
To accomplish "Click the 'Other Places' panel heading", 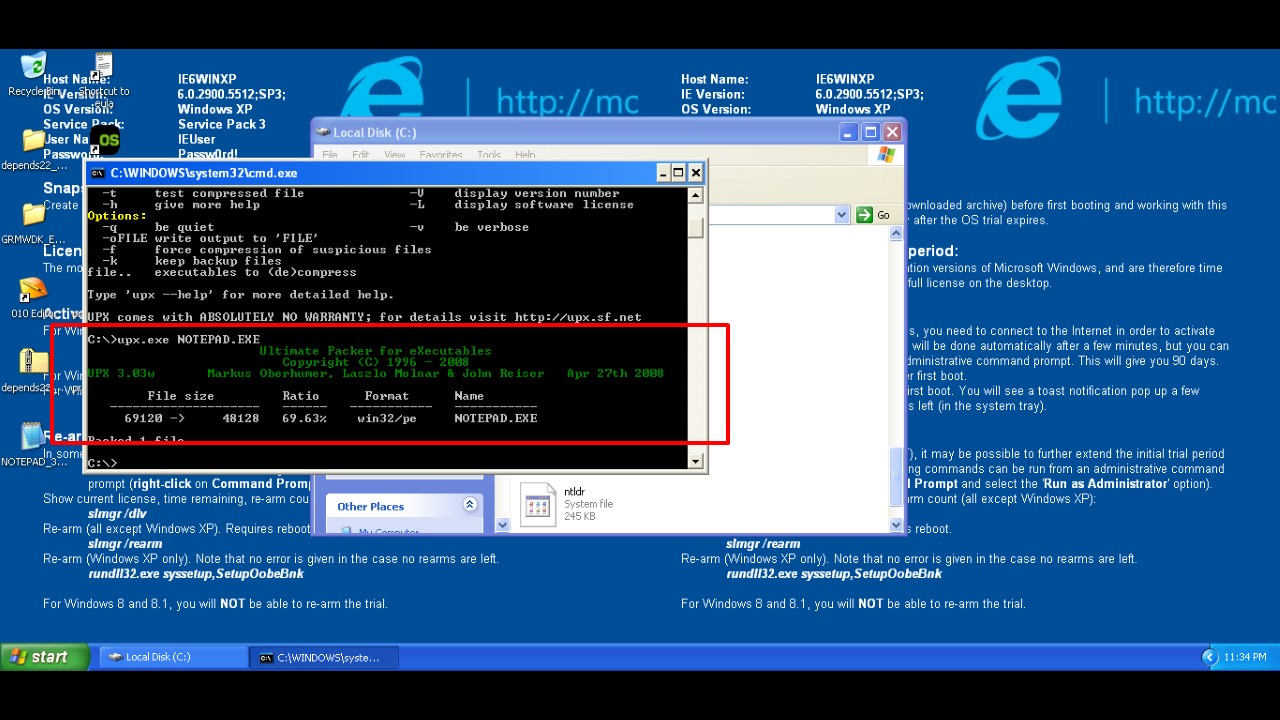I will 370,507.
